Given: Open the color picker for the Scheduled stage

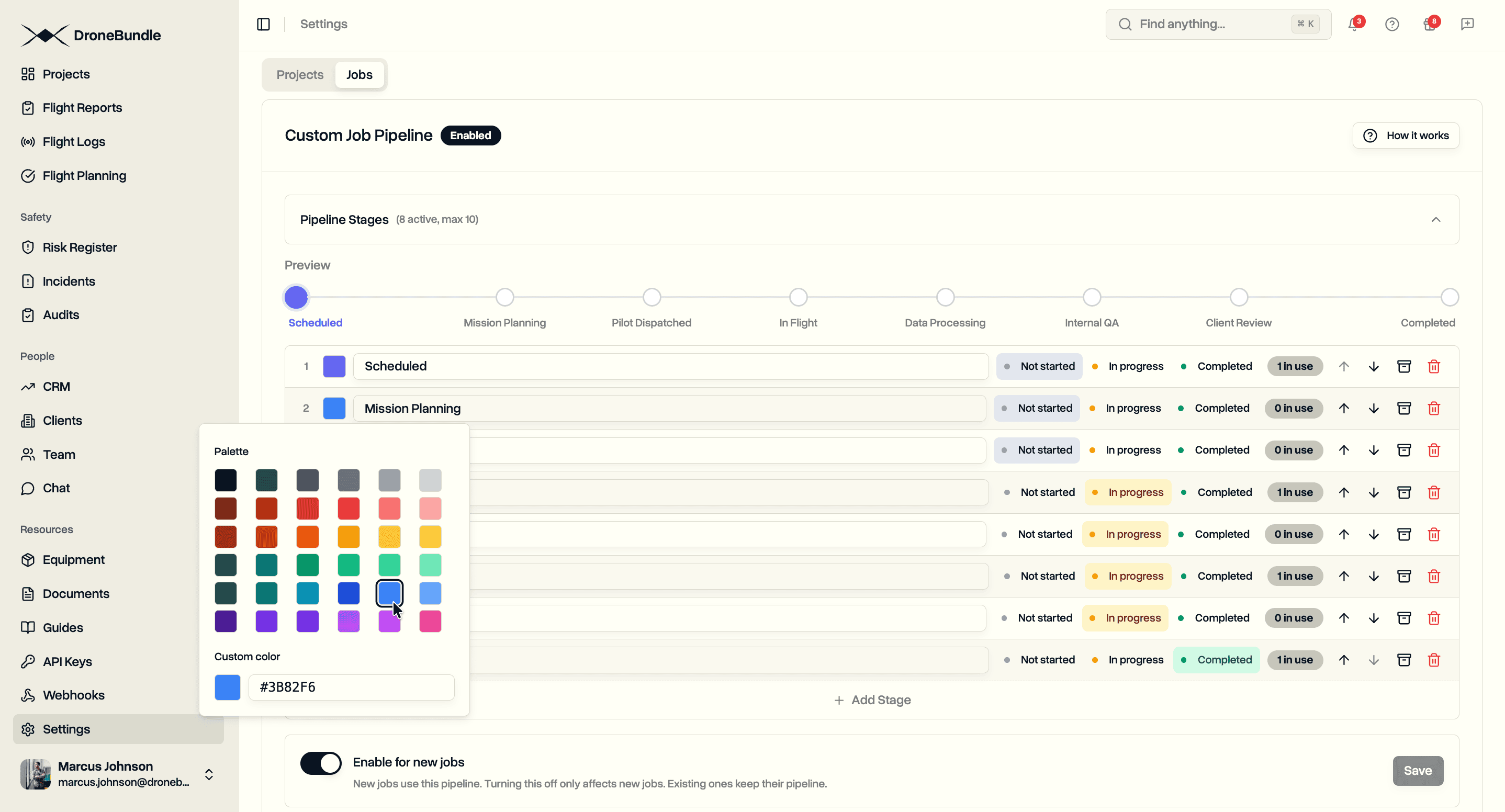Looking at the screenshot, I should tap(333, 366).
